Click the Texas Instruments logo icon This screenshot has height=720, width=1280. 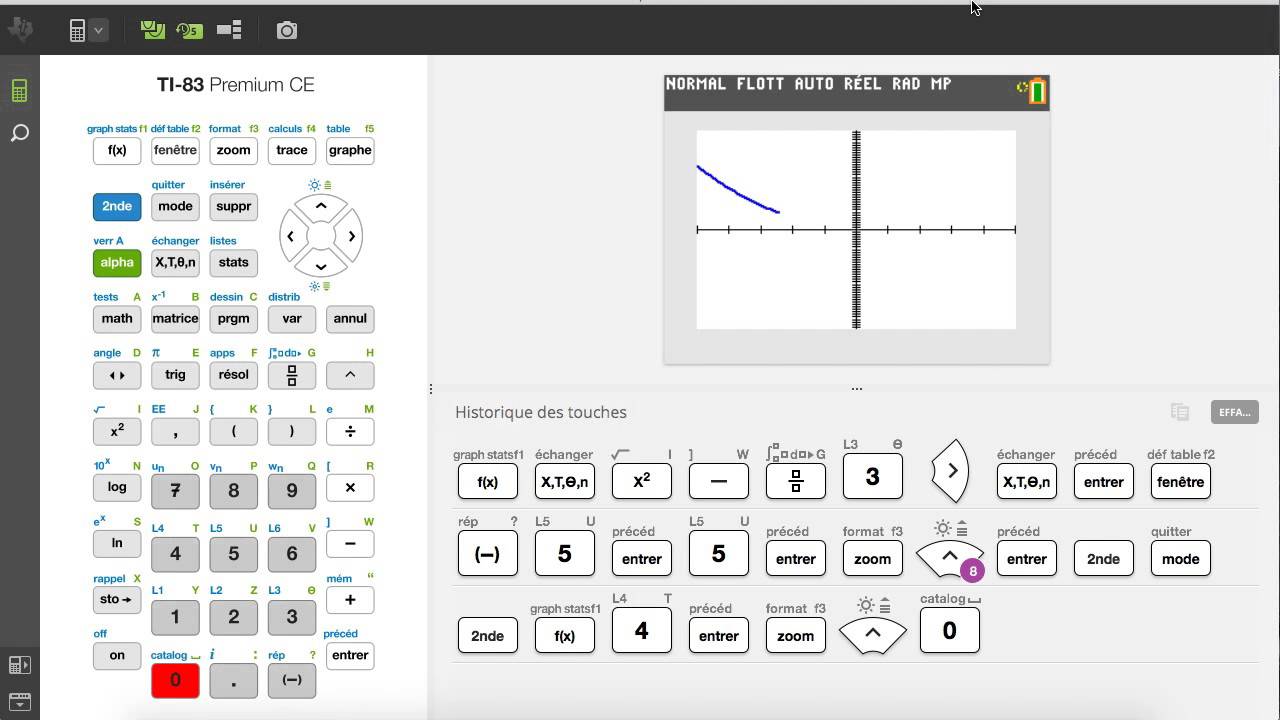tap(20, 30)
